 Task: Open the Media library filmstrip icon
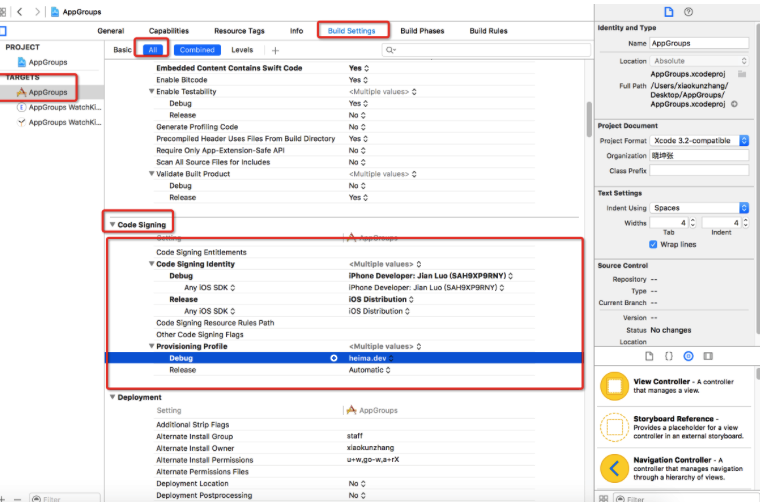pyautogui.click(x=708, y=356)
